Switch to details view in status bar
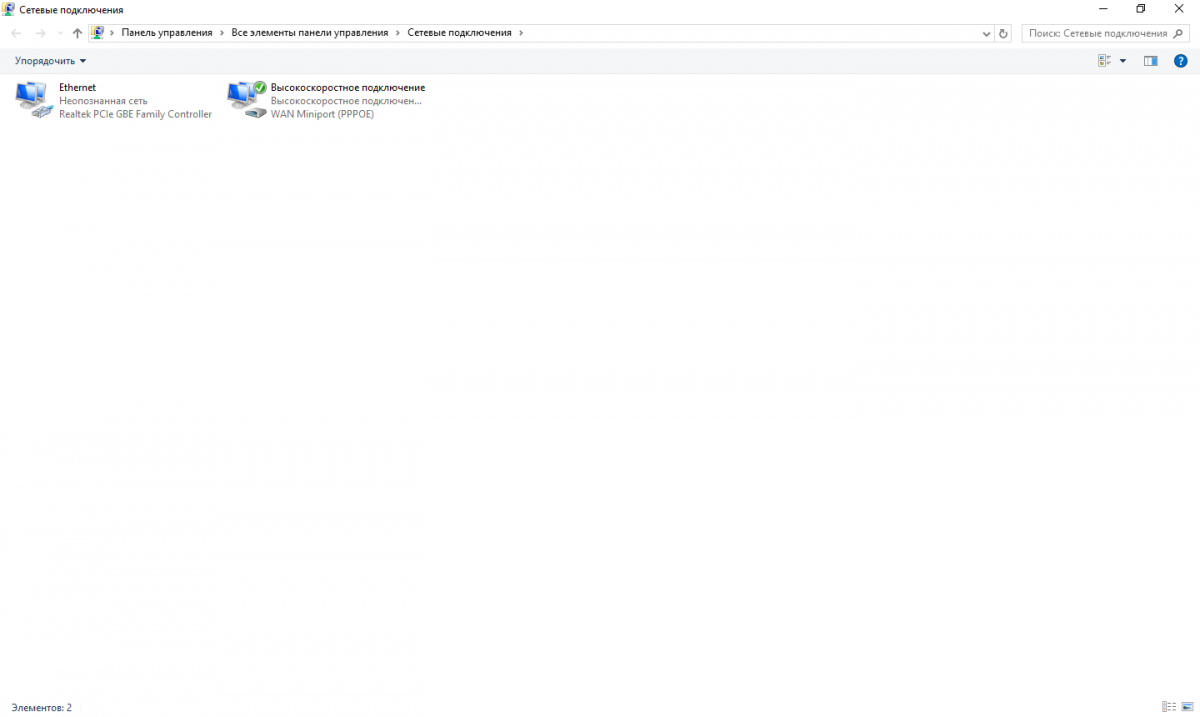 coord(1169,707)
